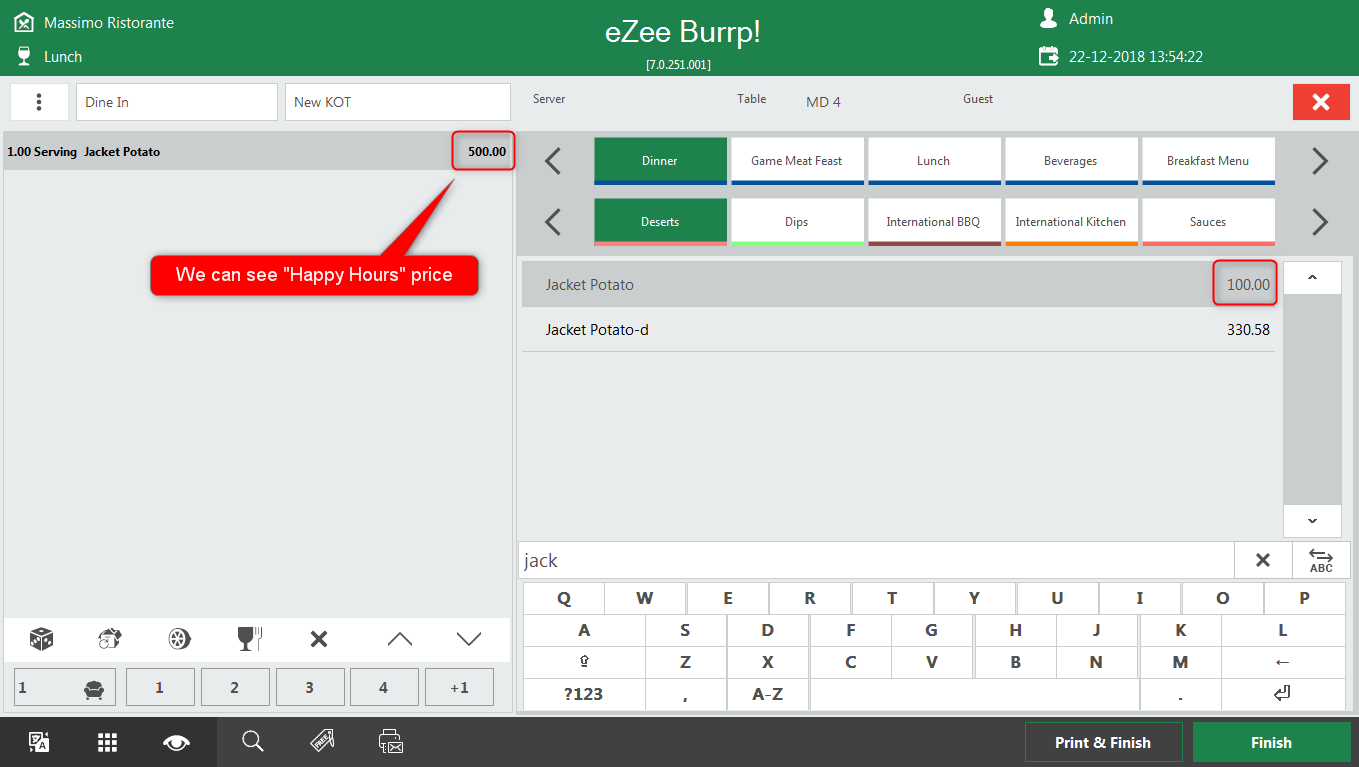Select the Dinner menu tab
Image resolution: width=1359 pixels, height=767 pixels.
[660, 161]
